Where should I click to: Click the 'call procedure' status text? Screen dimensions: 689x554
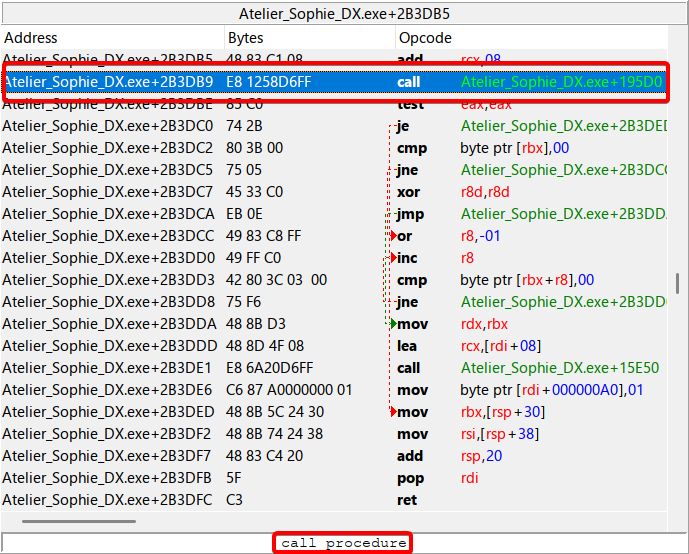[343, 543]
